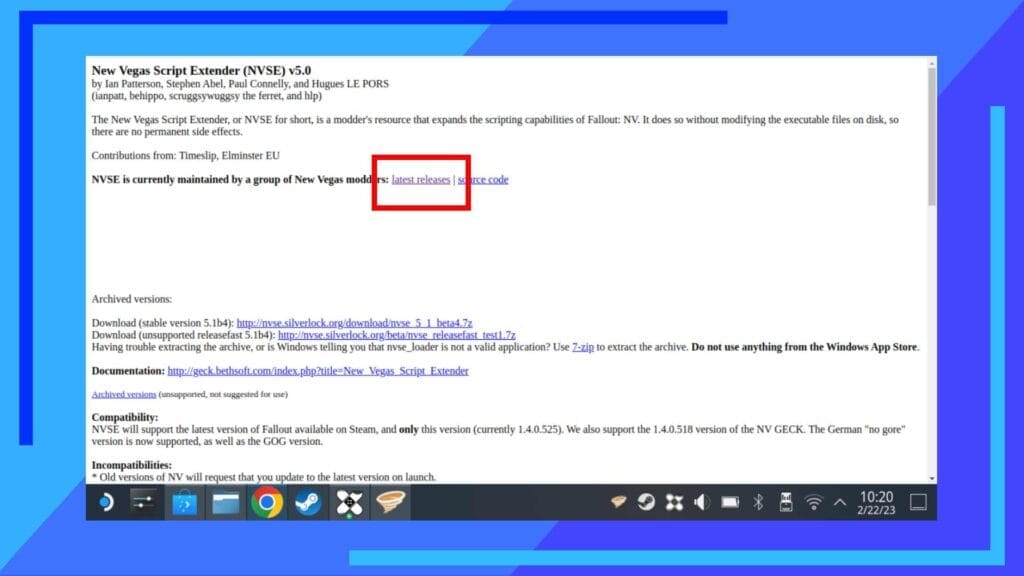Open the tornado-shaped app icon on the taskbar
1024x576 pixels.
point(391,502)
